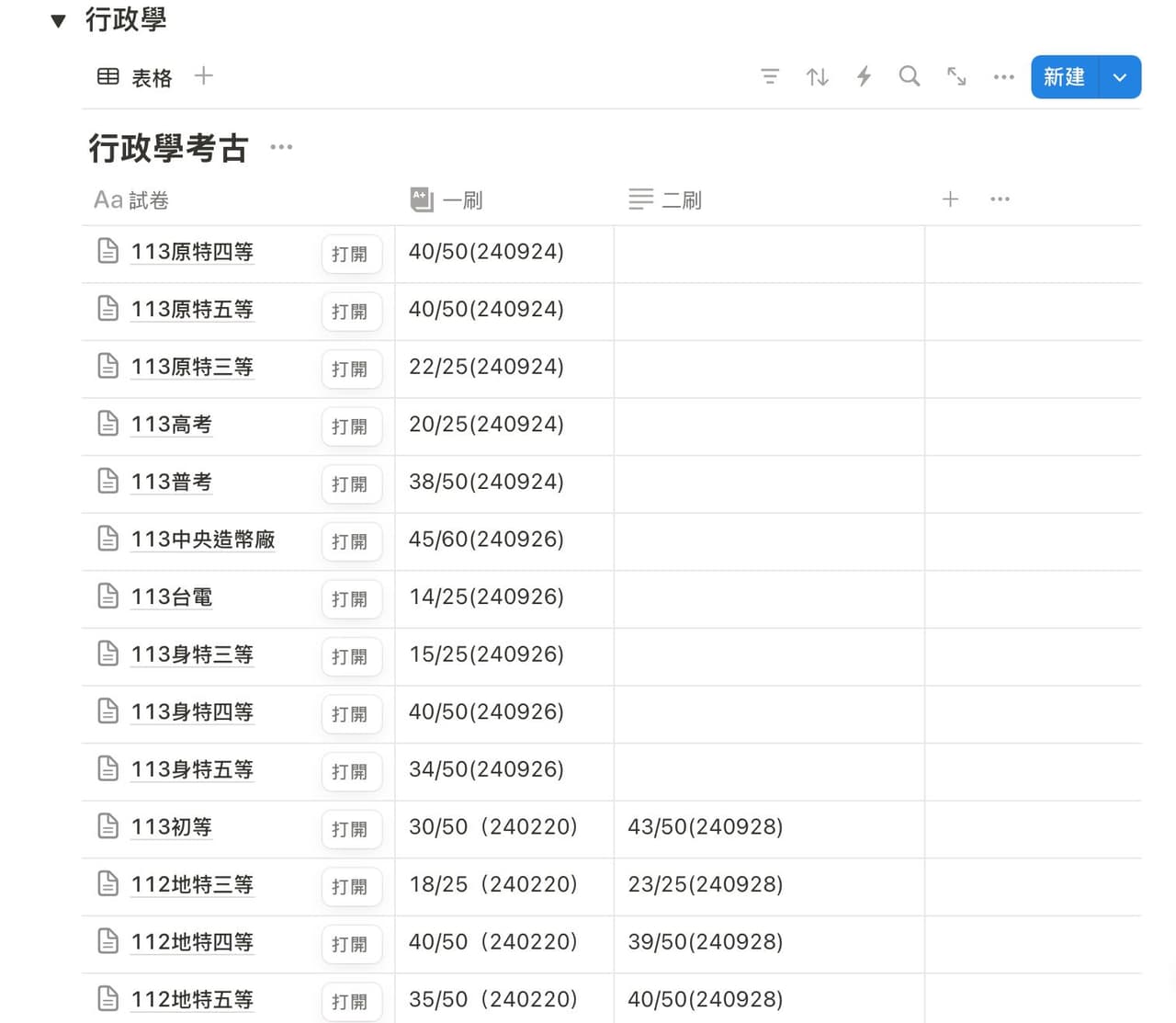
Task: Click the 一刷 column header
Action: (447, 199)
